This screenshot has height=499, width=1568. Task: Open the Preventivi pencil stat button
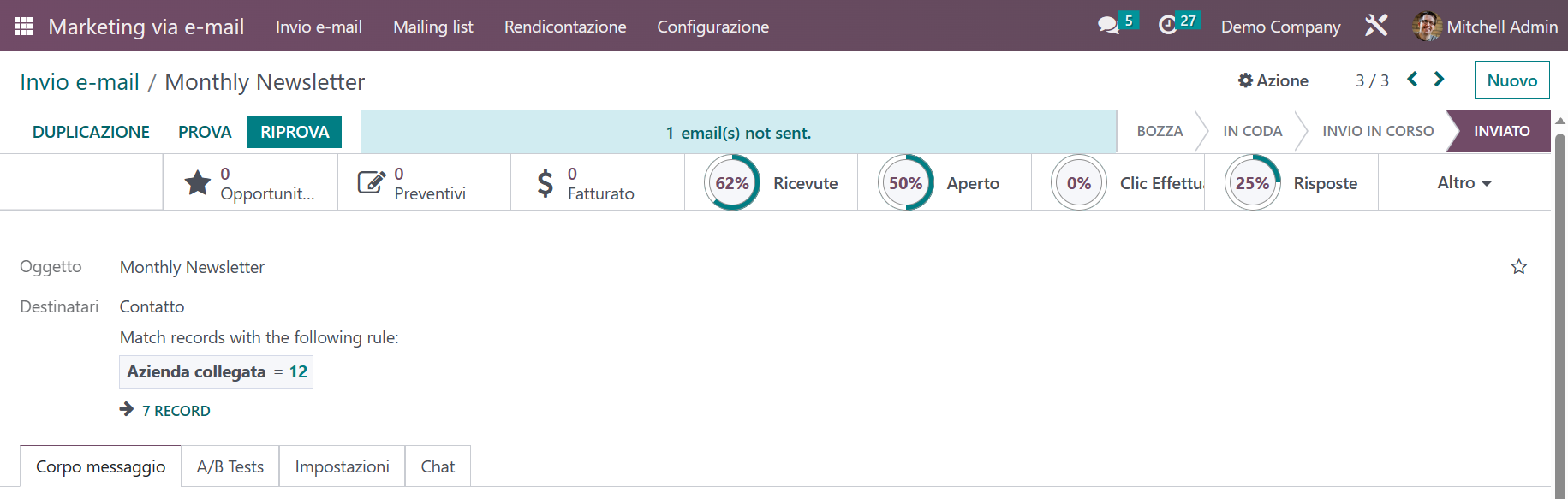[x=424, y=182]
